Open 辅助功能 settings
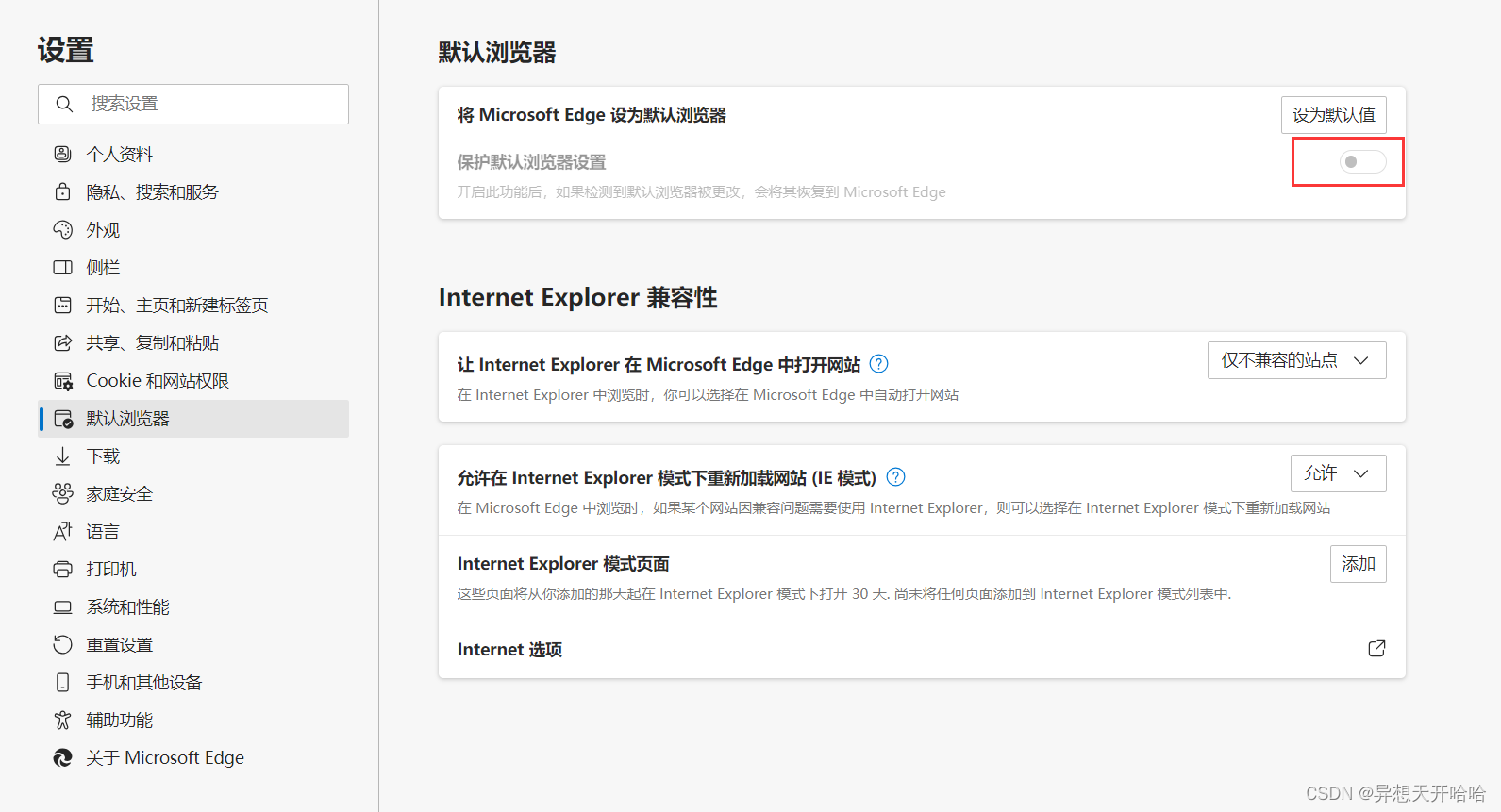Image resolution: width=1501 pixels, height=812 pixels. (x=193, y=720)
